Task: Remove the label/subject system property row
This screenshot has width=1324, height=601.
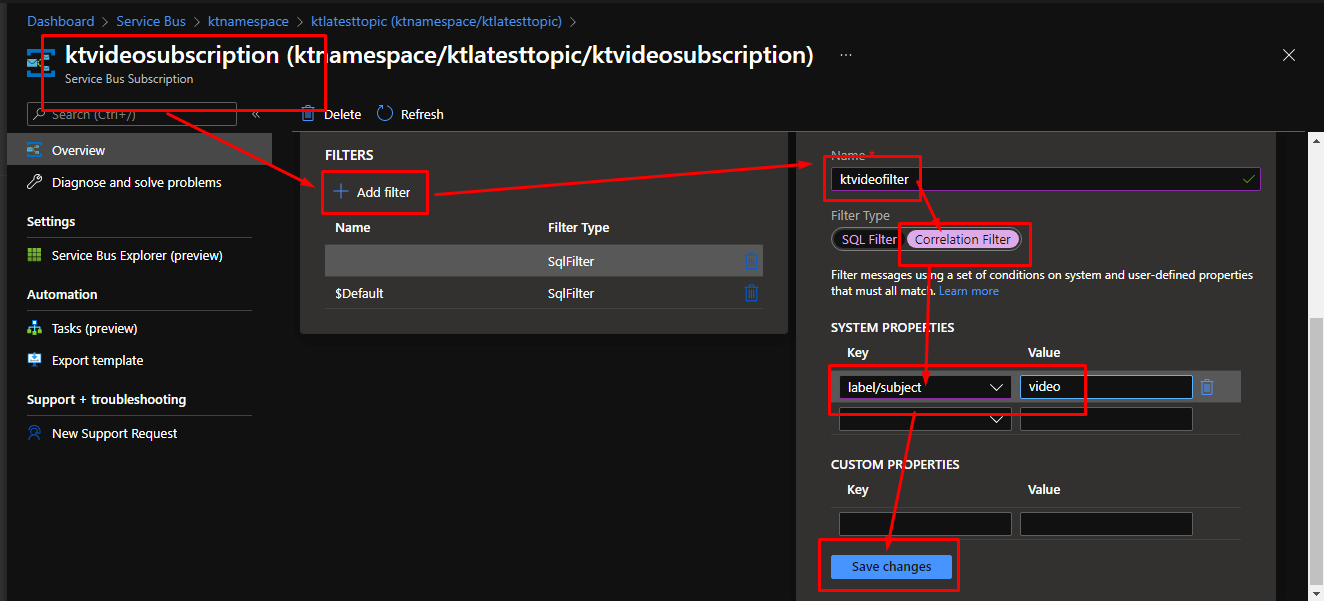Action: click(x=1207, y=387)
